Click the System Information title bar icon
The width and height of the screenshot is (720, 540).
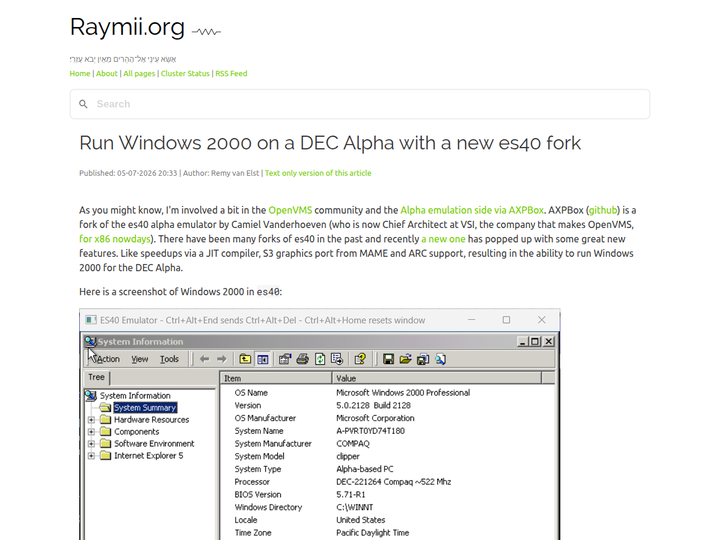tap(90, 341)
